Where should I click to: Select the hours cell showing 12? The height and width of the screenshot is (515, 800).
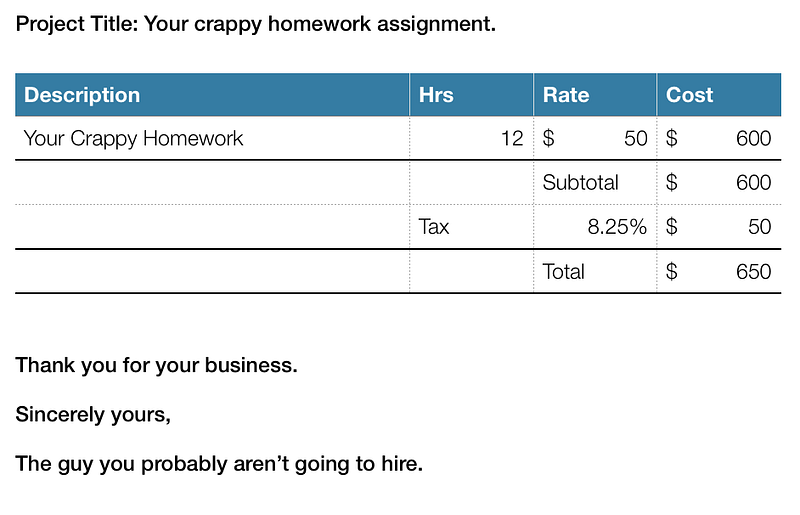click(471, 138)
